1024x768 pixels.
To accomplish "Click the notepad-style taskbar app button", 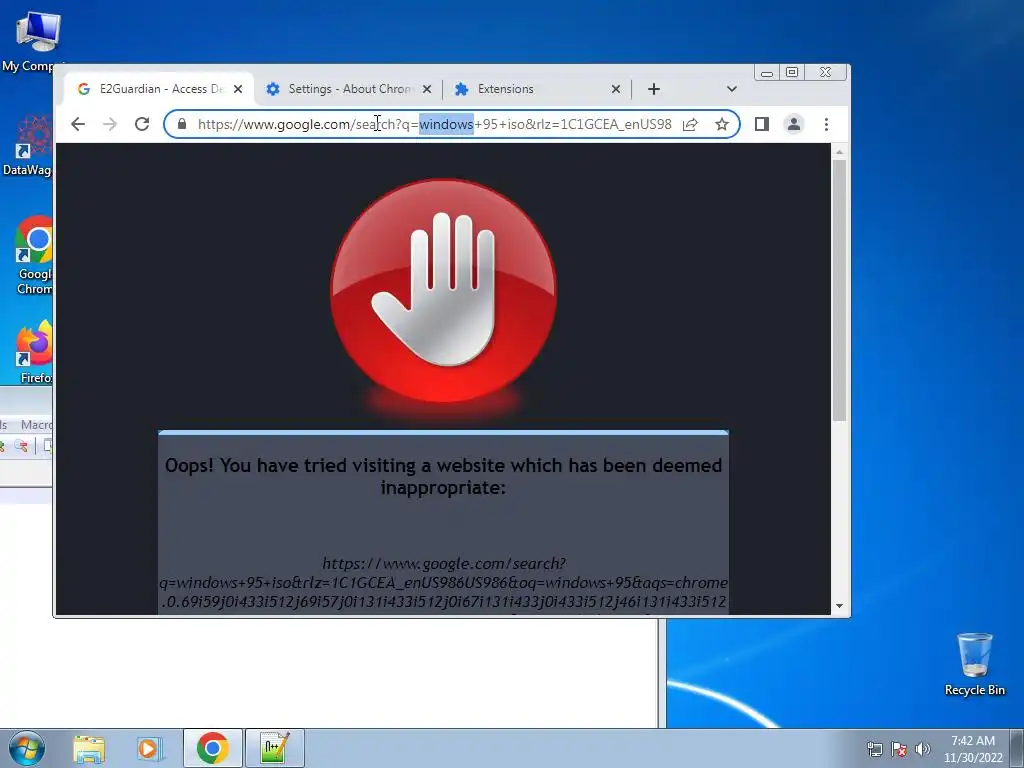I will (x=275, y=748).
